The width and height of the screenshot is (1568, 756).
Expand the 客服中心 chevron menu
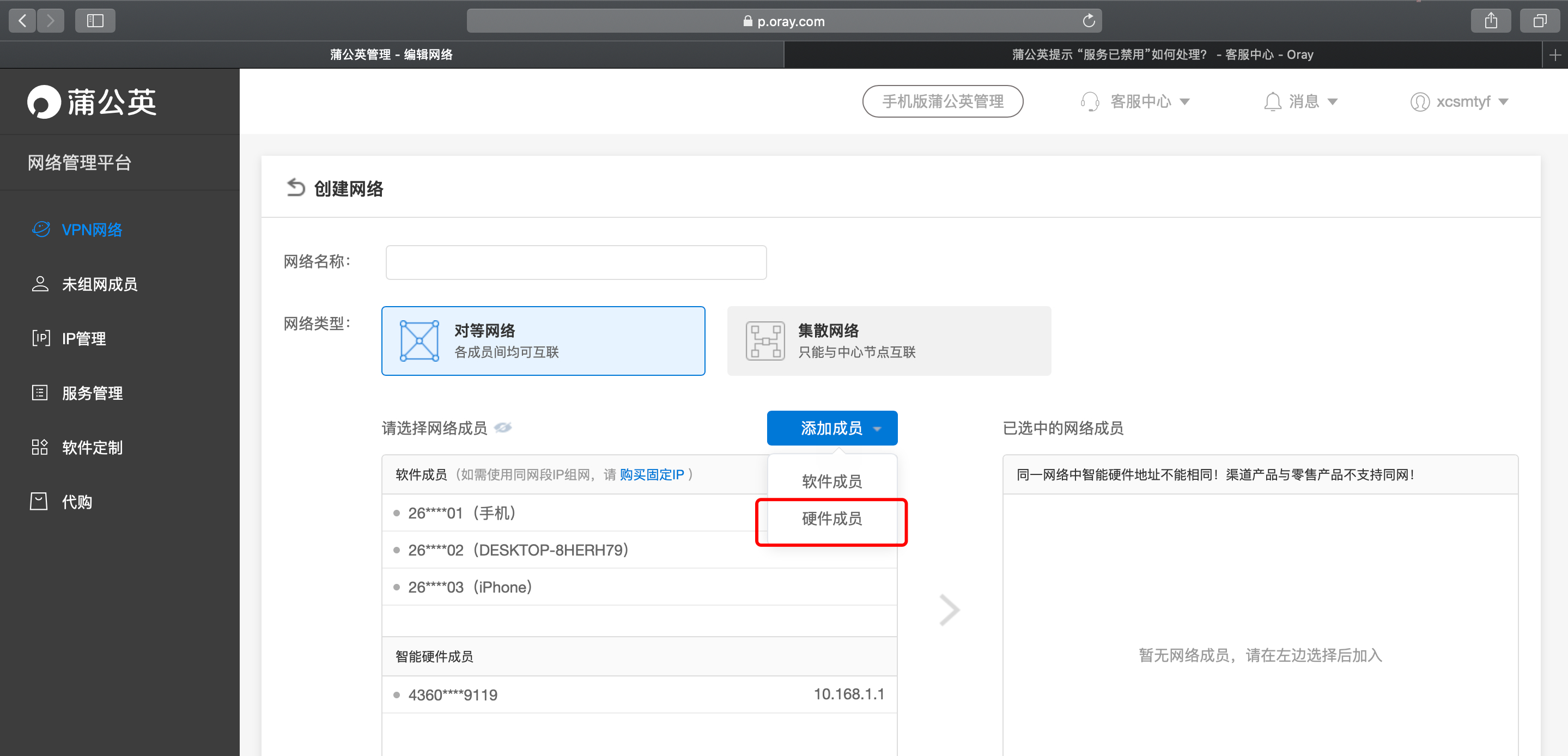1185,101
